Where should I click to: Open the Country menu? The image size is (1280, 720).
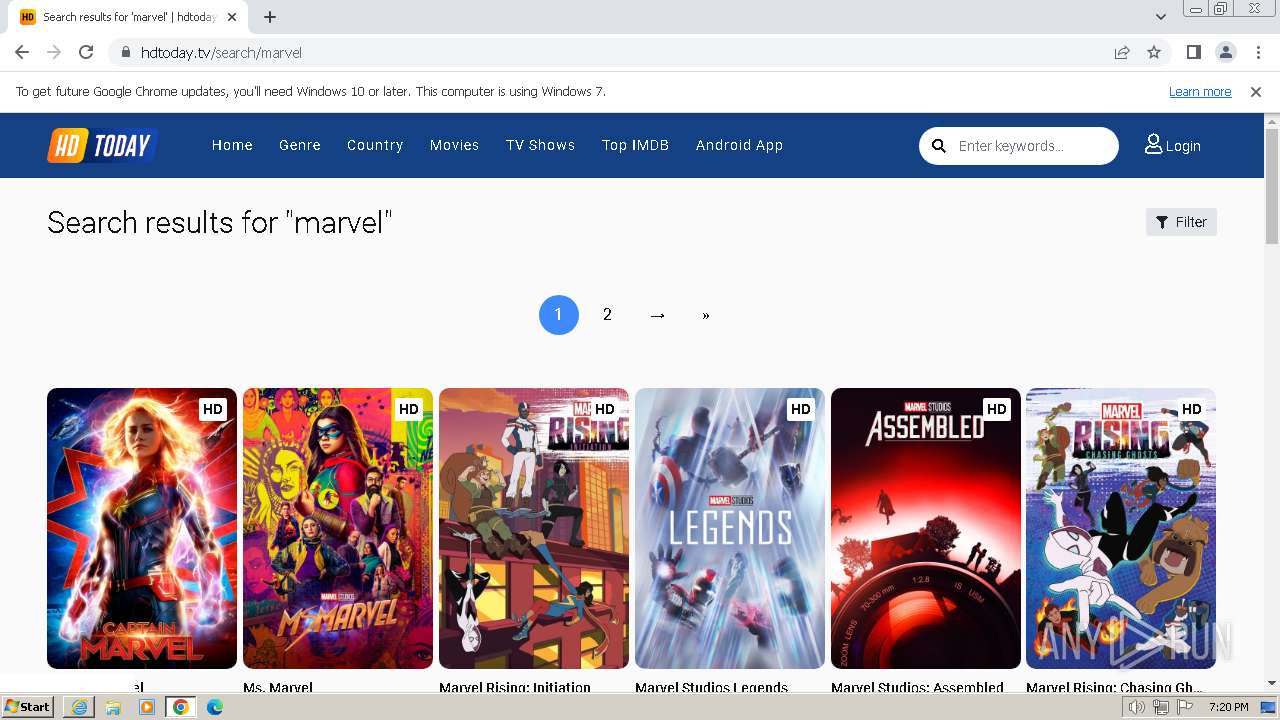pos(375,145)
